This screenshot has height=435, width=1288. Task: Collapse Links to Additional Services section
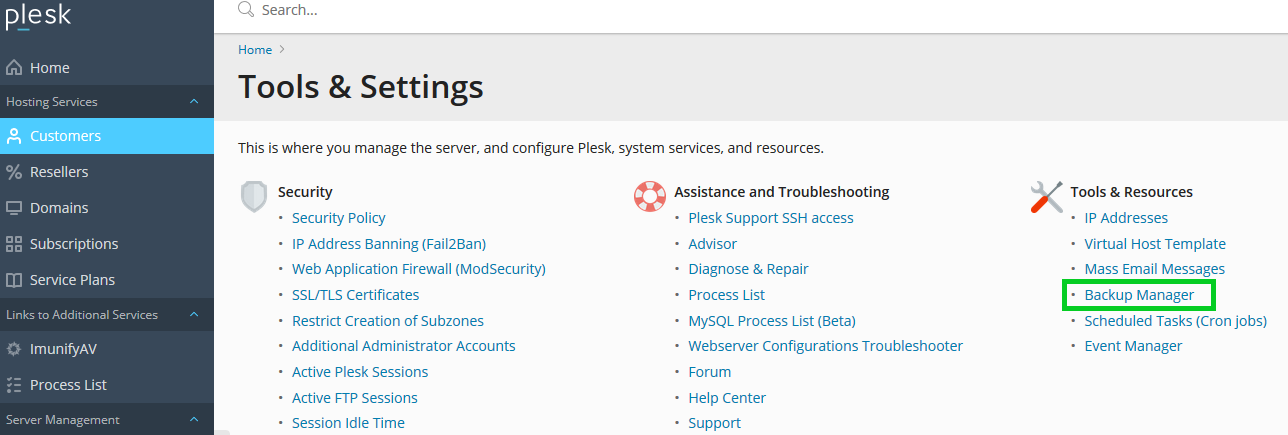[194, 314]
